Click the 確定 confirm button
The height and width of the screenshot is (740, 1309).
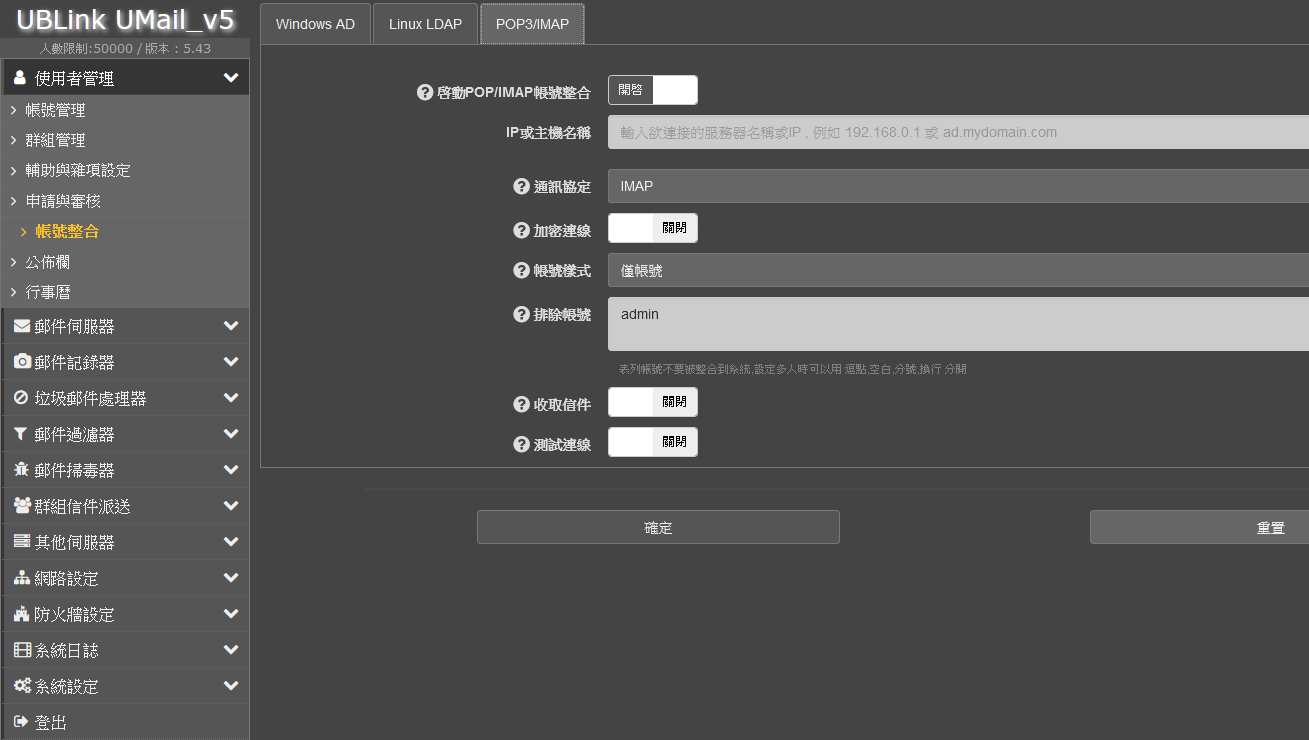pyautogui.click(x=658, y=527)
